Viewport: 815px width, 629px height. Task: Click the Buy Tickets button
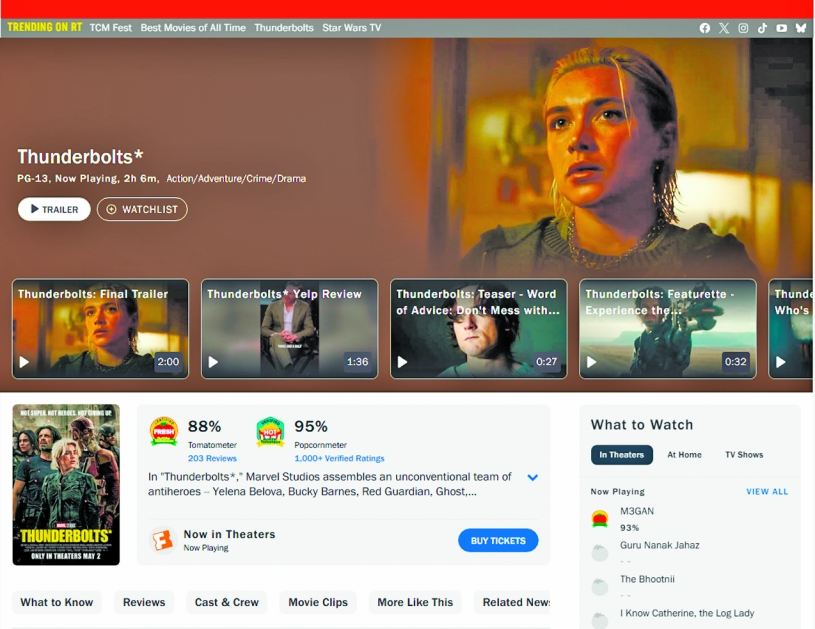(x=498, y=541)
